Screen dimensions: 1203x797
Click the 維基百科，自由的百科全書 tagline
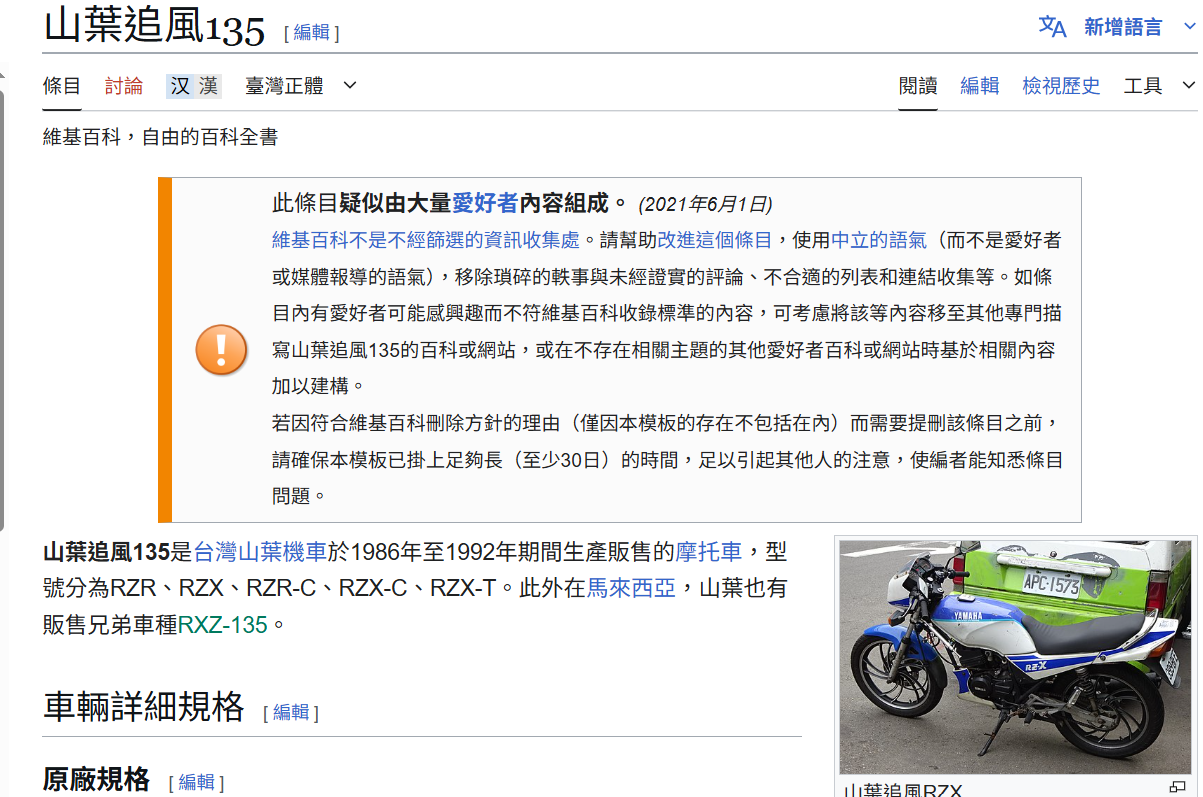click(x=160, y=137)
